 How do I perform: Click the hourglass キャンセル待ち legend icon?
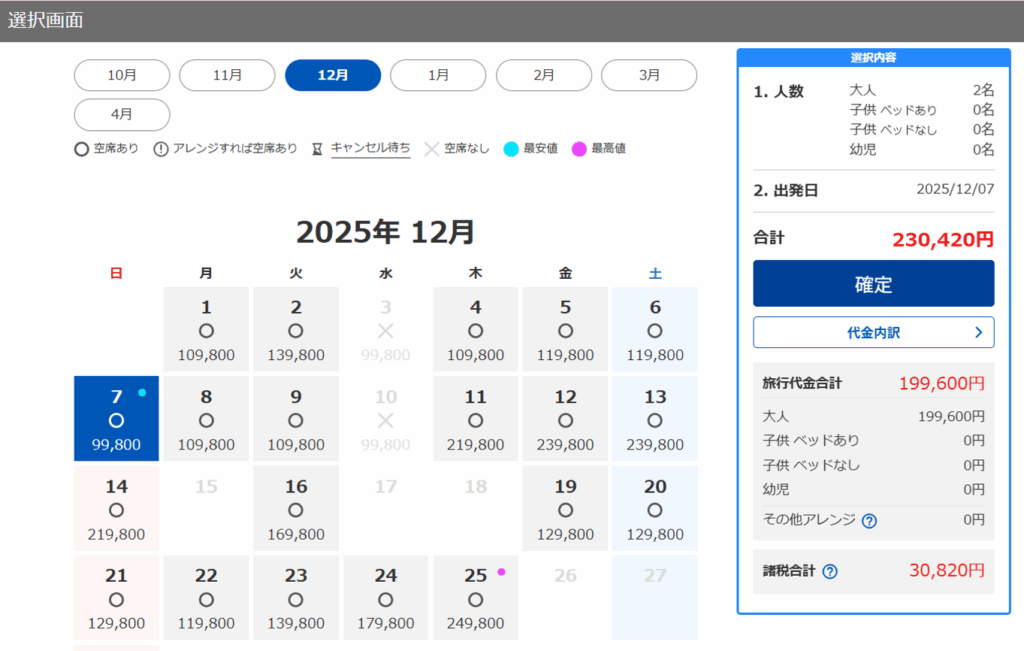317,149
